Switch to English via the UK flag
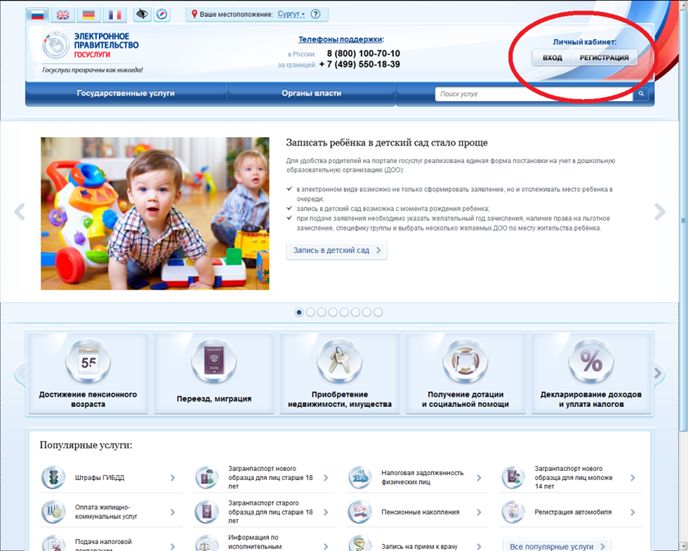Screen dimensions: 688x551 [x=63, y=15]
